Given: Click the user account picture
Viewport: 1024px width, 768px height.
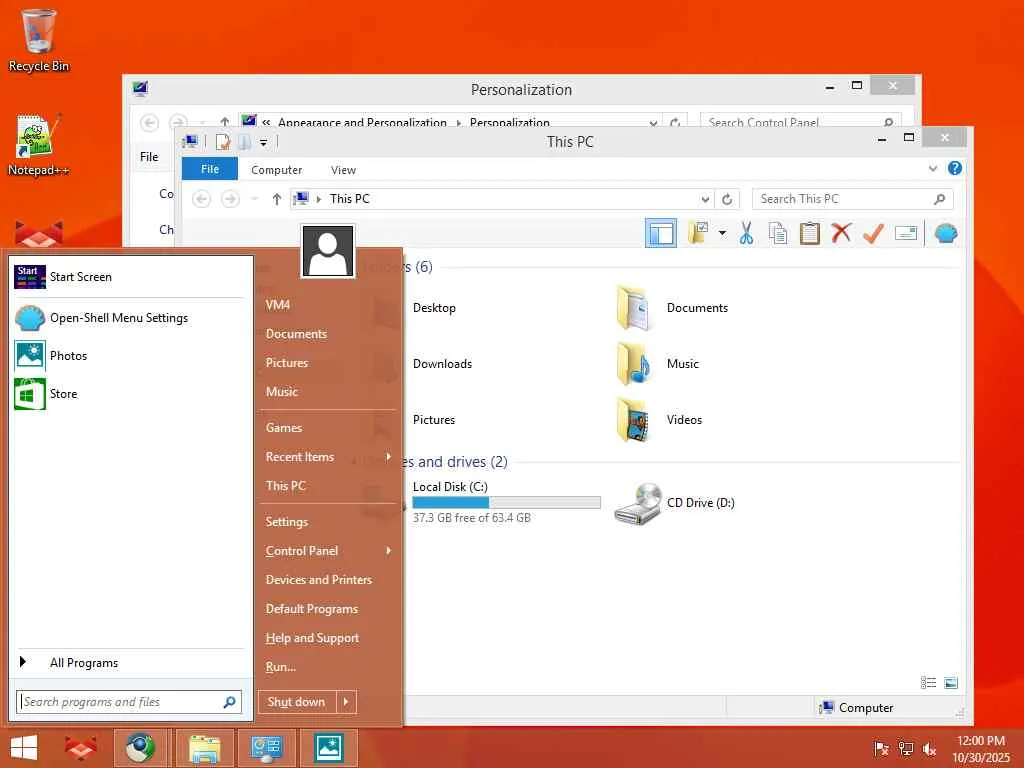Looking at the screenshot, I should [x=328, y=251].
